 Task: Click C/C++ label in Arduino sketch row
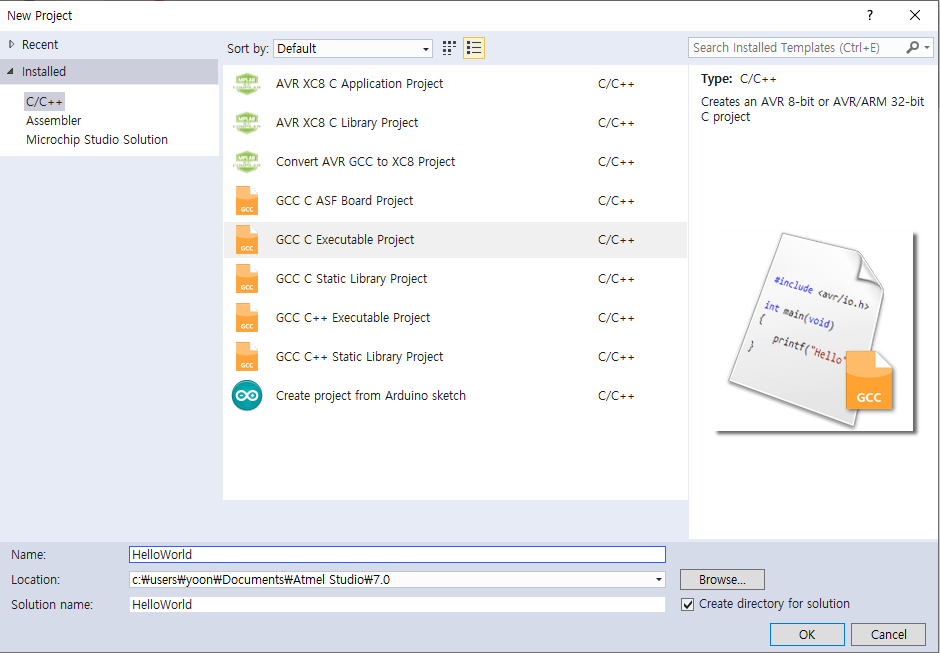click(x=616, y=396)
